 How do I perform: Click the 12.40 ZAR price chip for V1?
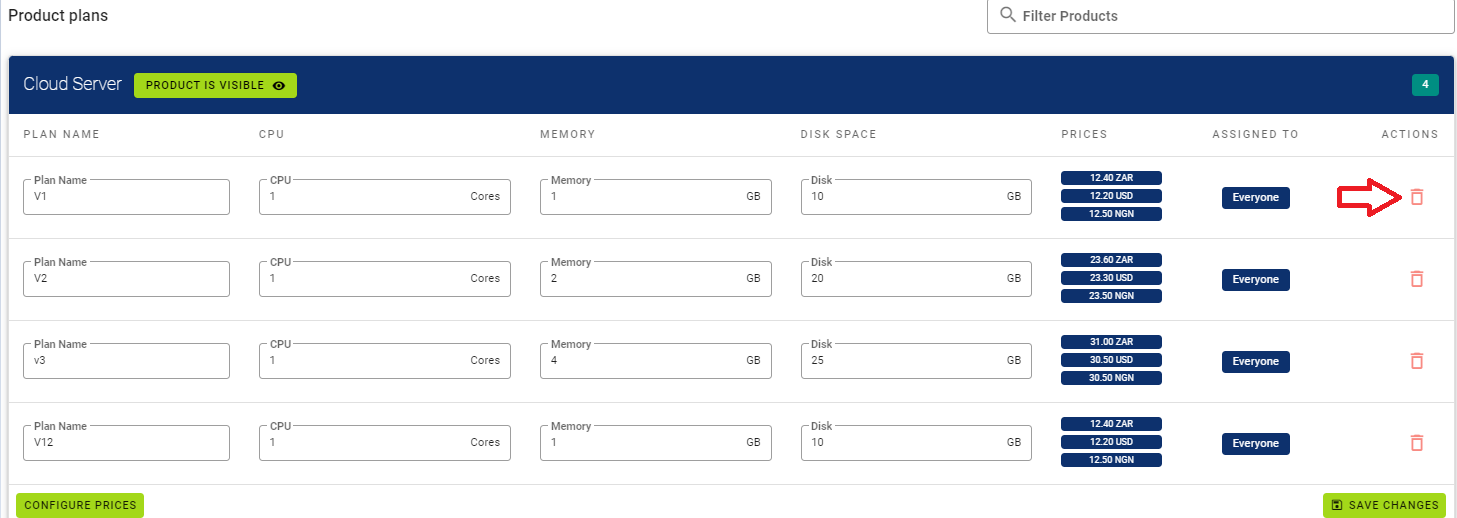tap(1111, 178)
